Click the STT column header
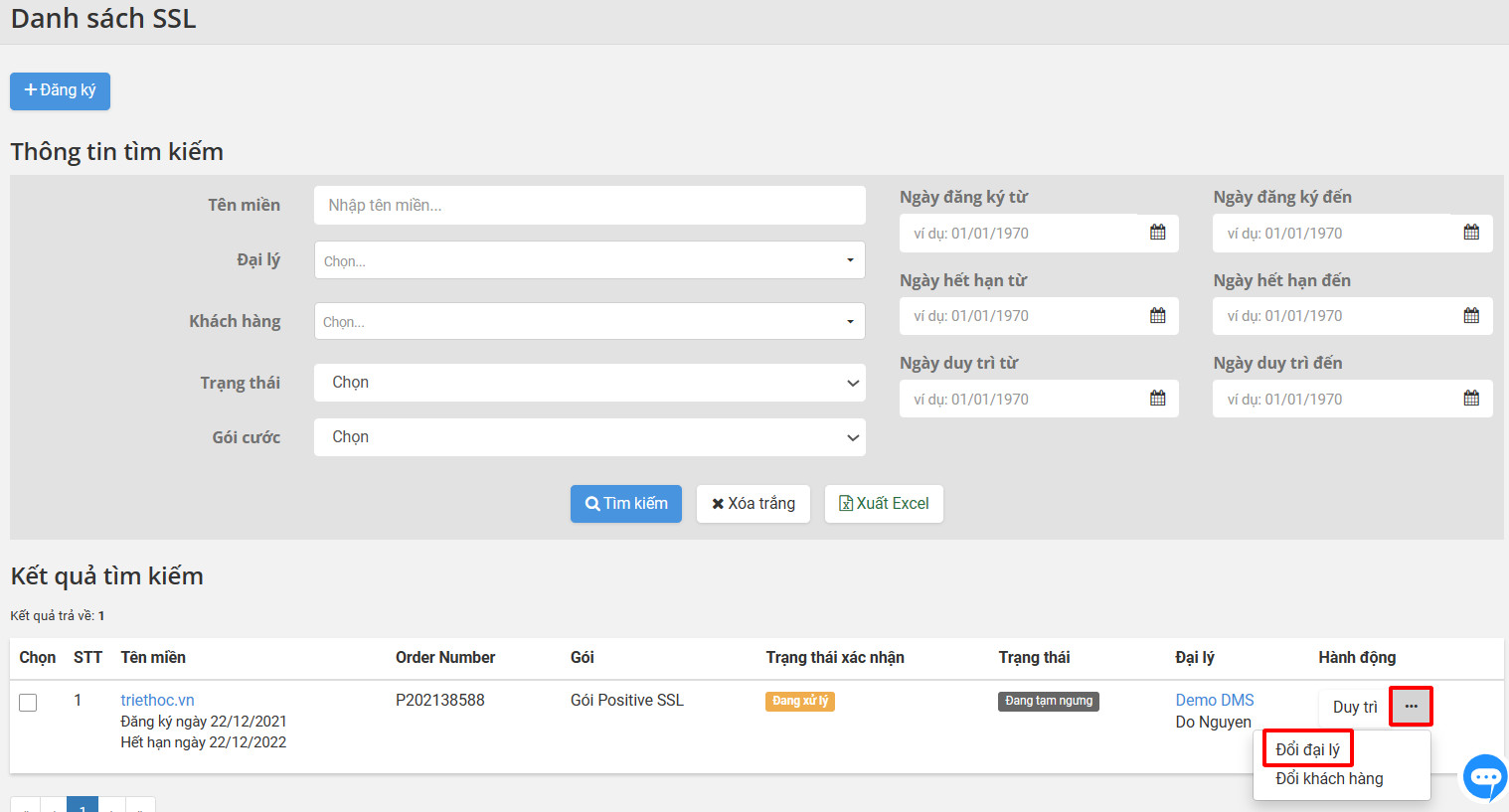 point(87,658)
